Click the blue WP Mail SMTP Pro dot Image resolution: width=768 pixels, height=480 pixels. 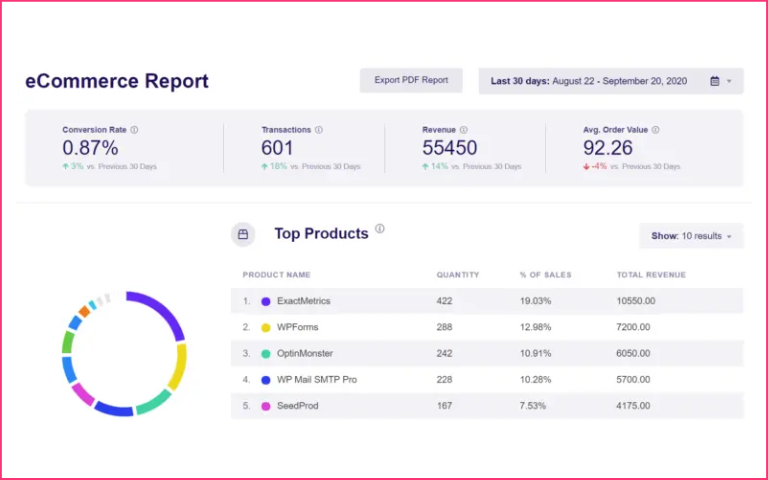point(265,380)
